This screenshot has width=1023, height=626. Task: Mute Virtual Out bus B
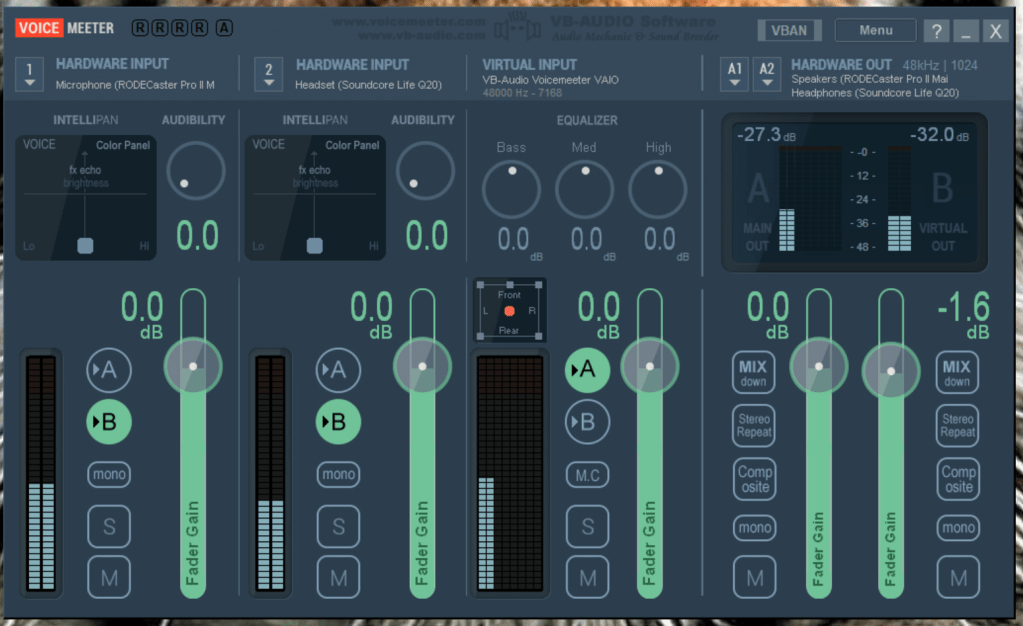pos(958,578)
